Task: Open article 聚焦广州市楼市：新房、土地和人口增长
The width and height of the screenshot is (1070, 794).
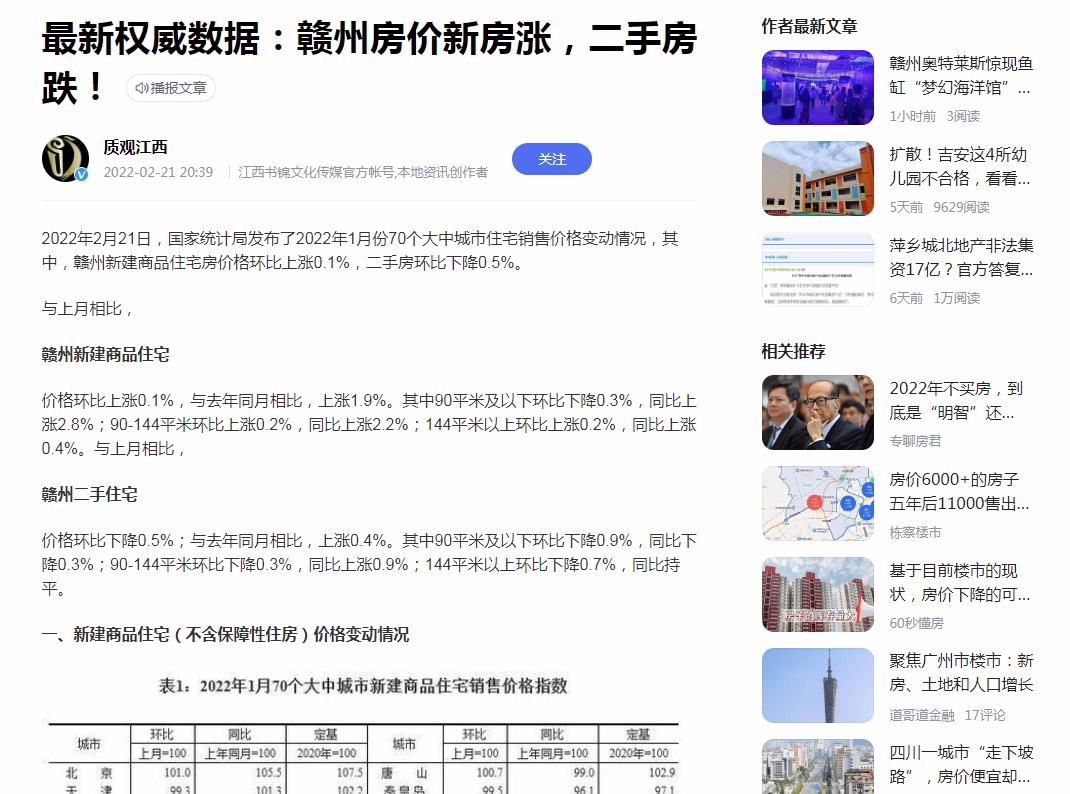Action: coord(961,673)
